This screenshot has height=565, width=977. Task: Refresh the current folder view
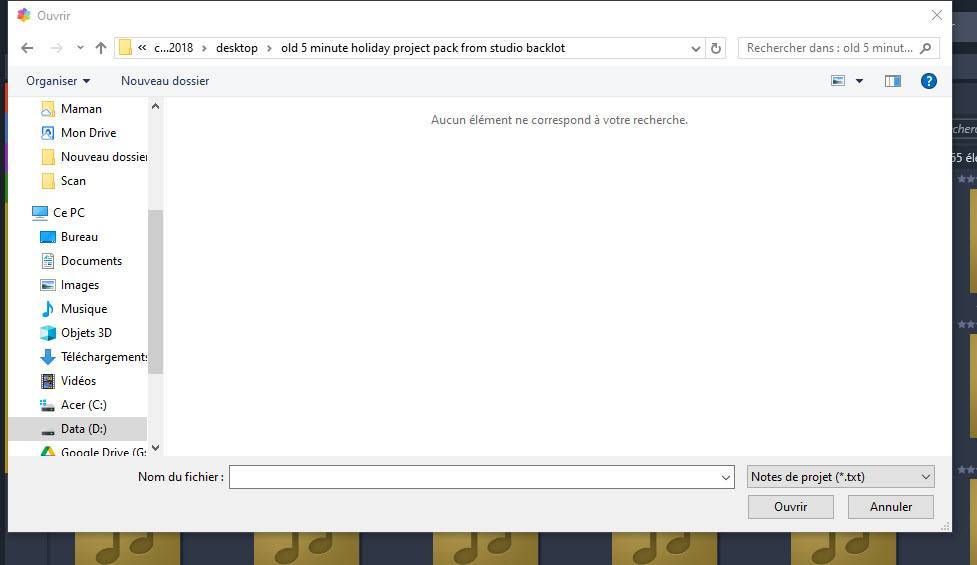pyautogui.click(x=716, y=48)
